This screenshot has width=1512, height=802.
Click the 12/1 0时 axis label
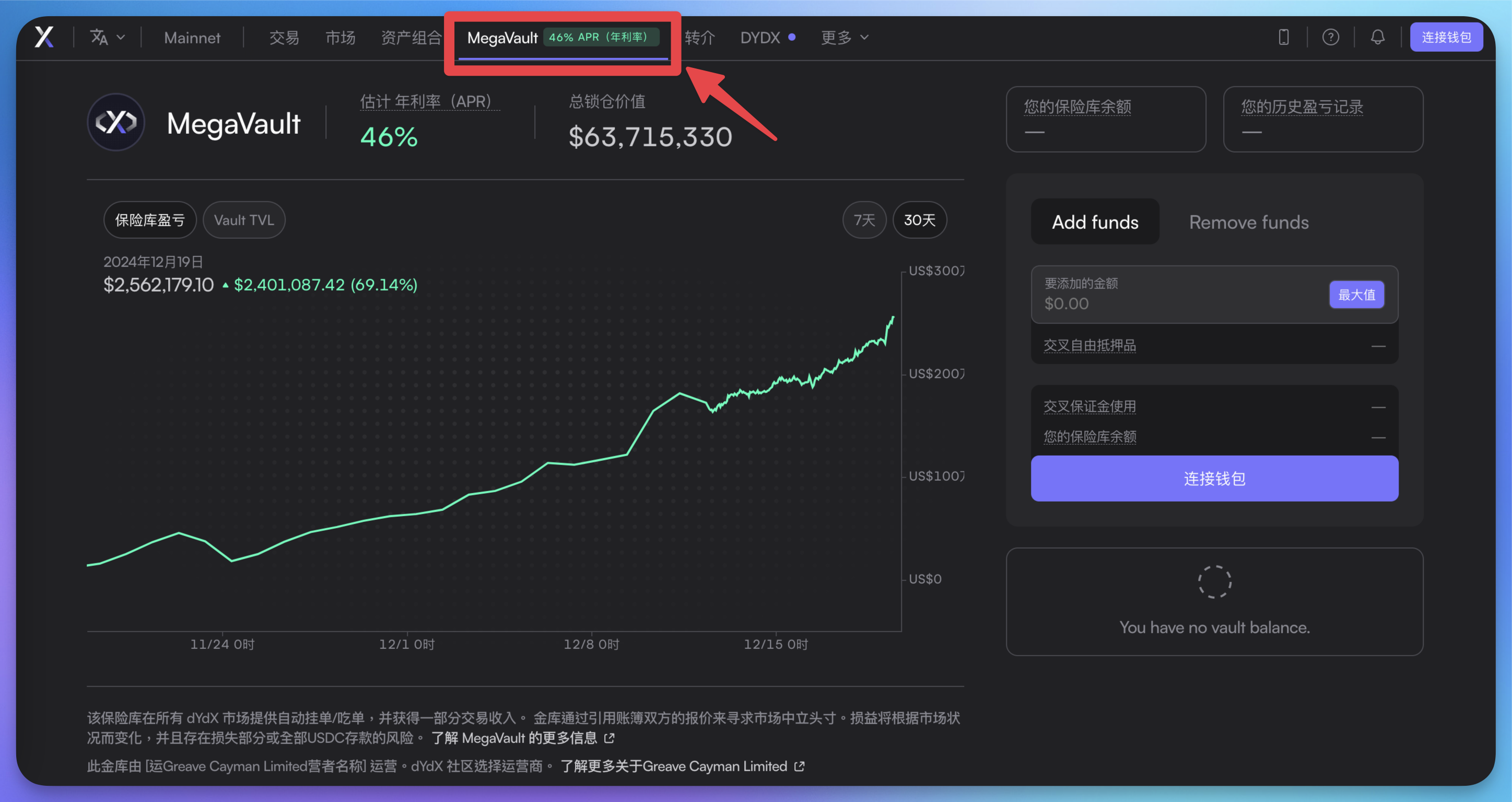407,644
